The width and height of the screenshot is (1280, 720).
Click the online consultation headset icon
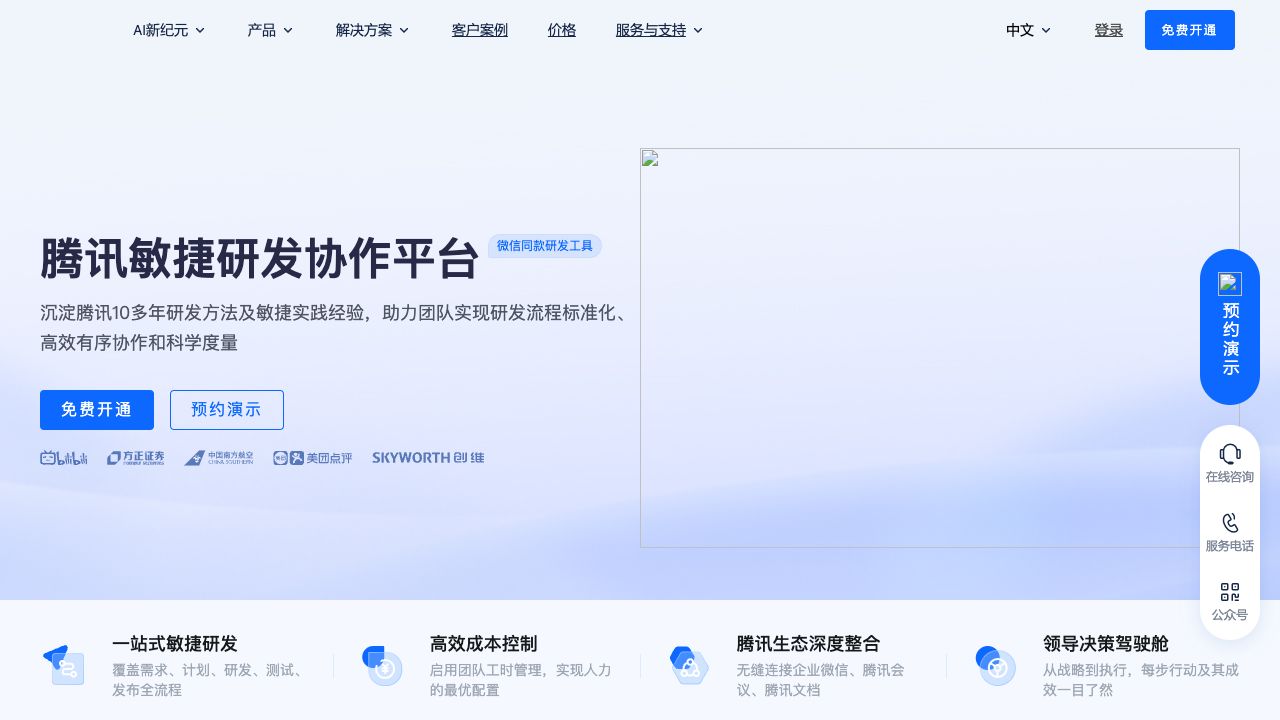[x=1229, y=453]
